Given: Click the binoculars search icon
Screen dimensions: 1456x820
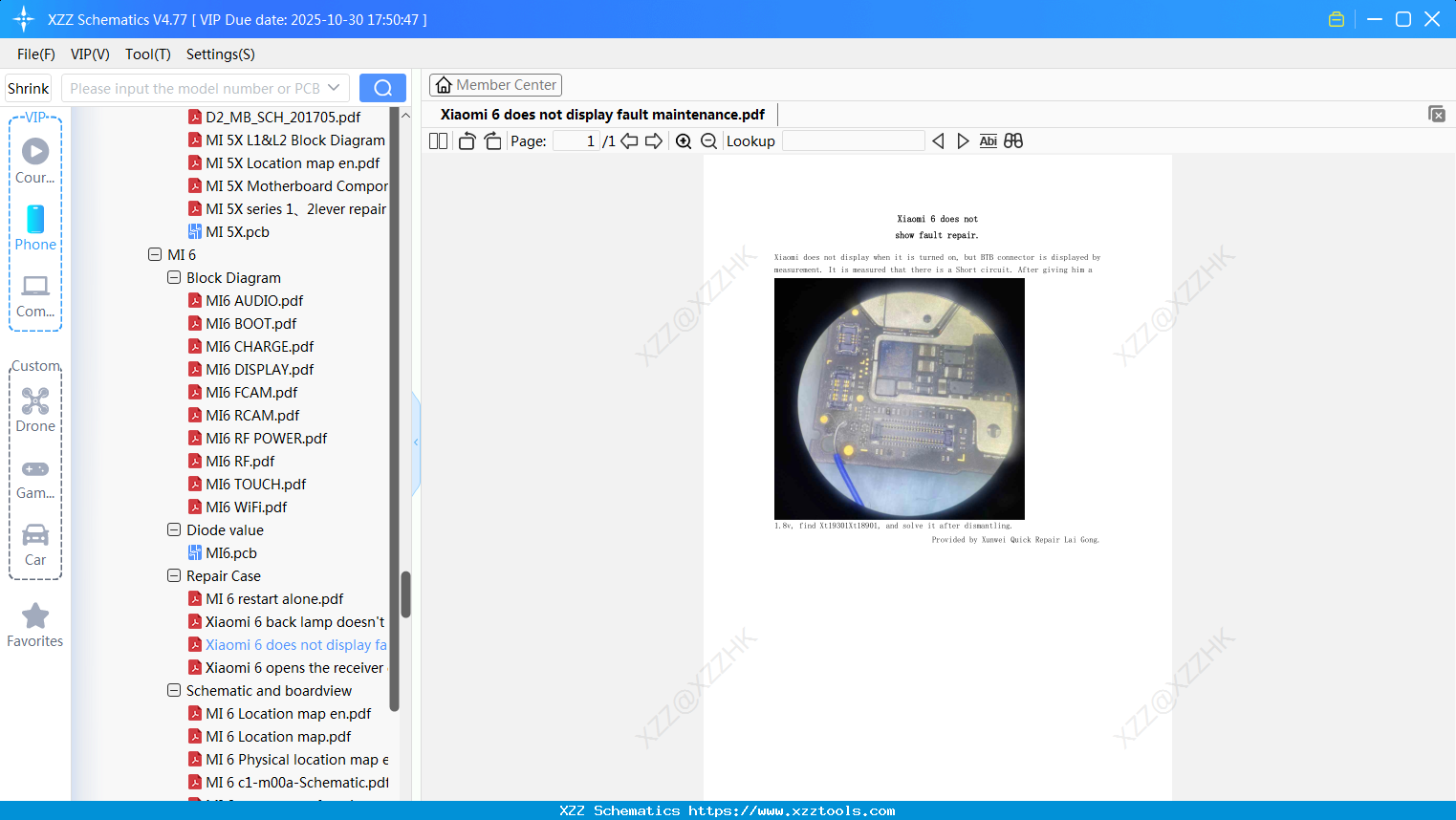Looking at the screenshot, I should [x=1013, y=141].
